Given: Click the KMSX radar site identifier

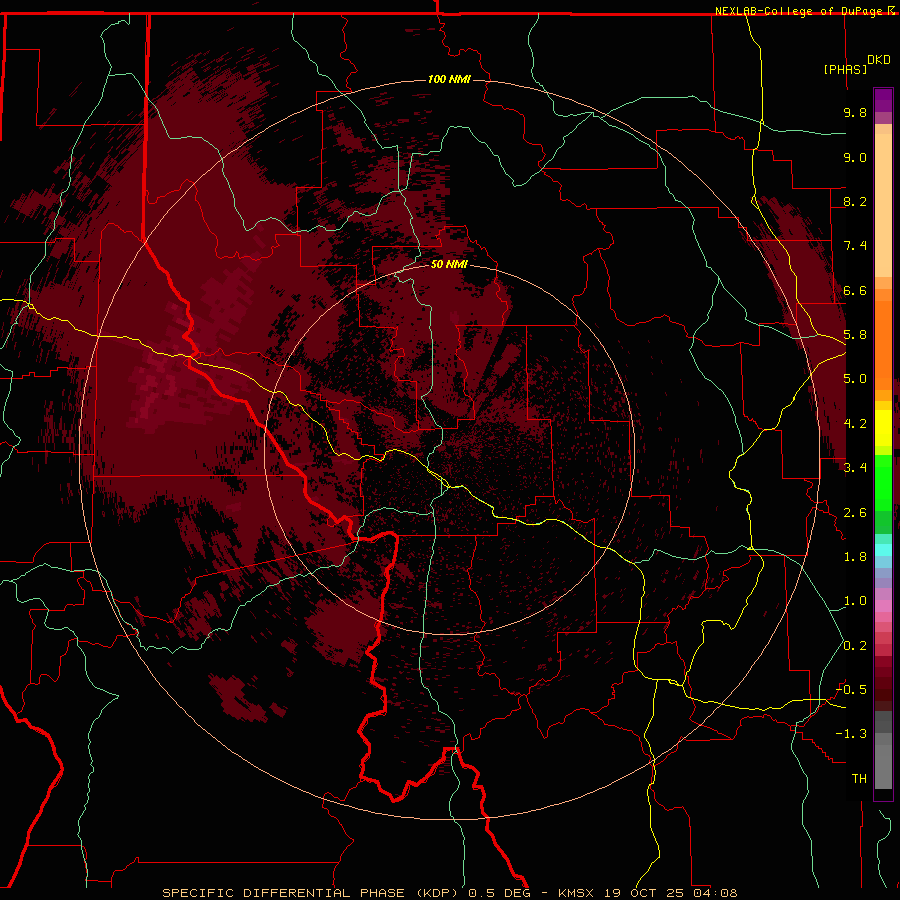Looking at the screenshot, I should point(576,893).
